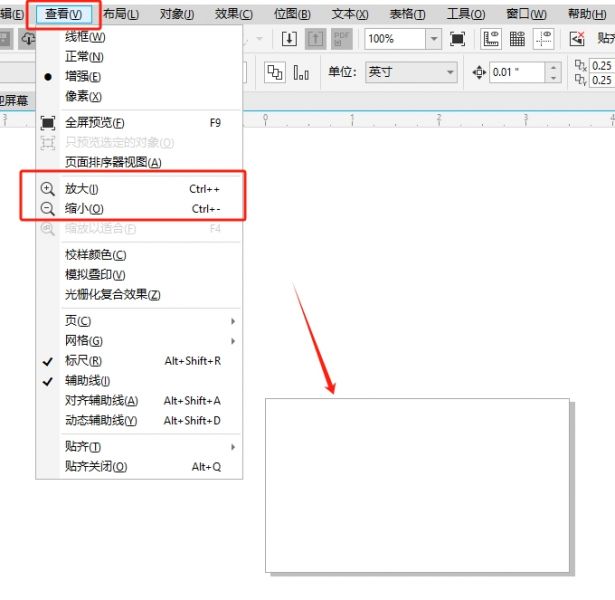Click the duplicate distance y 0.25 field
This screenshot has height=600, width=615.
point(602,80)
